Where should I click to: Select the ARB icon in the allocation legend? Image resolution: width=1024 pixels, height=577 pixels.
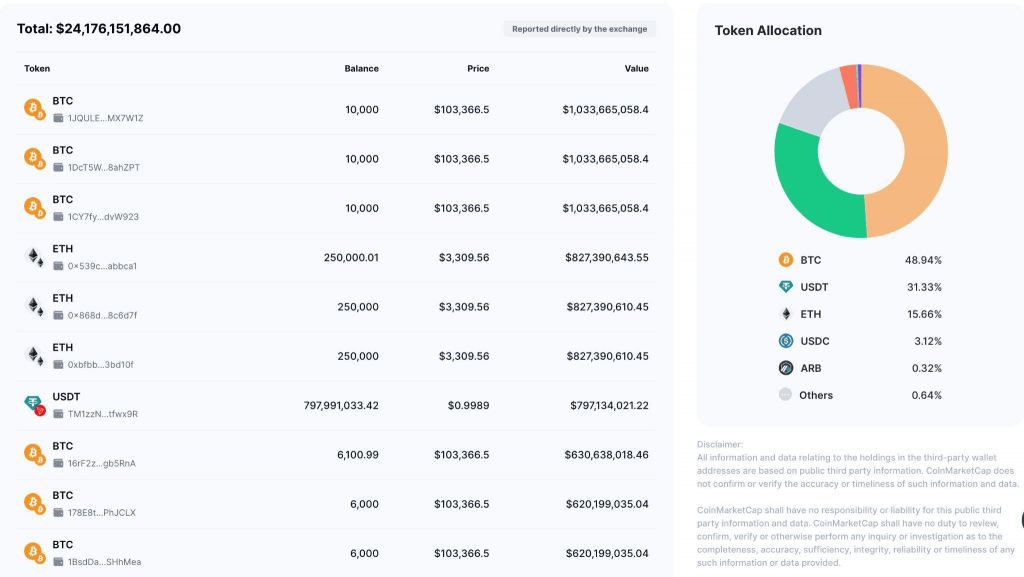point(786,368)
